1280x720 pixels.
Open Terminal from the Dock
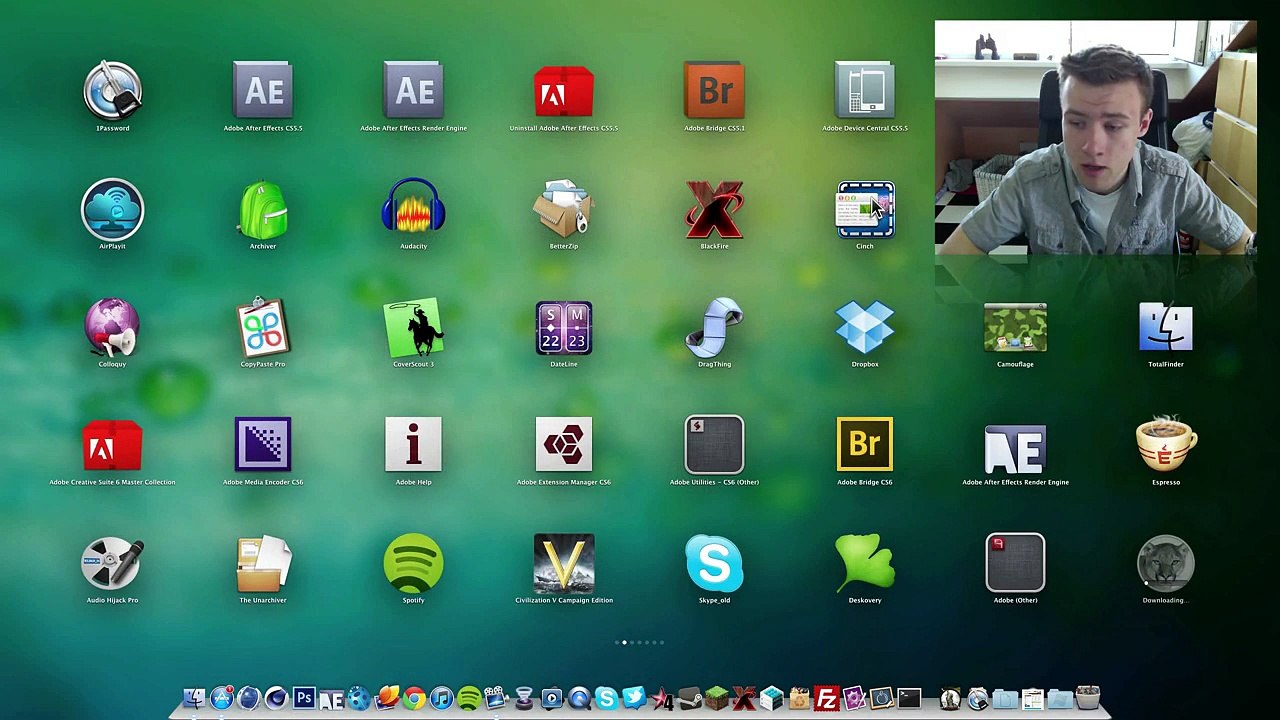(908, 698)
